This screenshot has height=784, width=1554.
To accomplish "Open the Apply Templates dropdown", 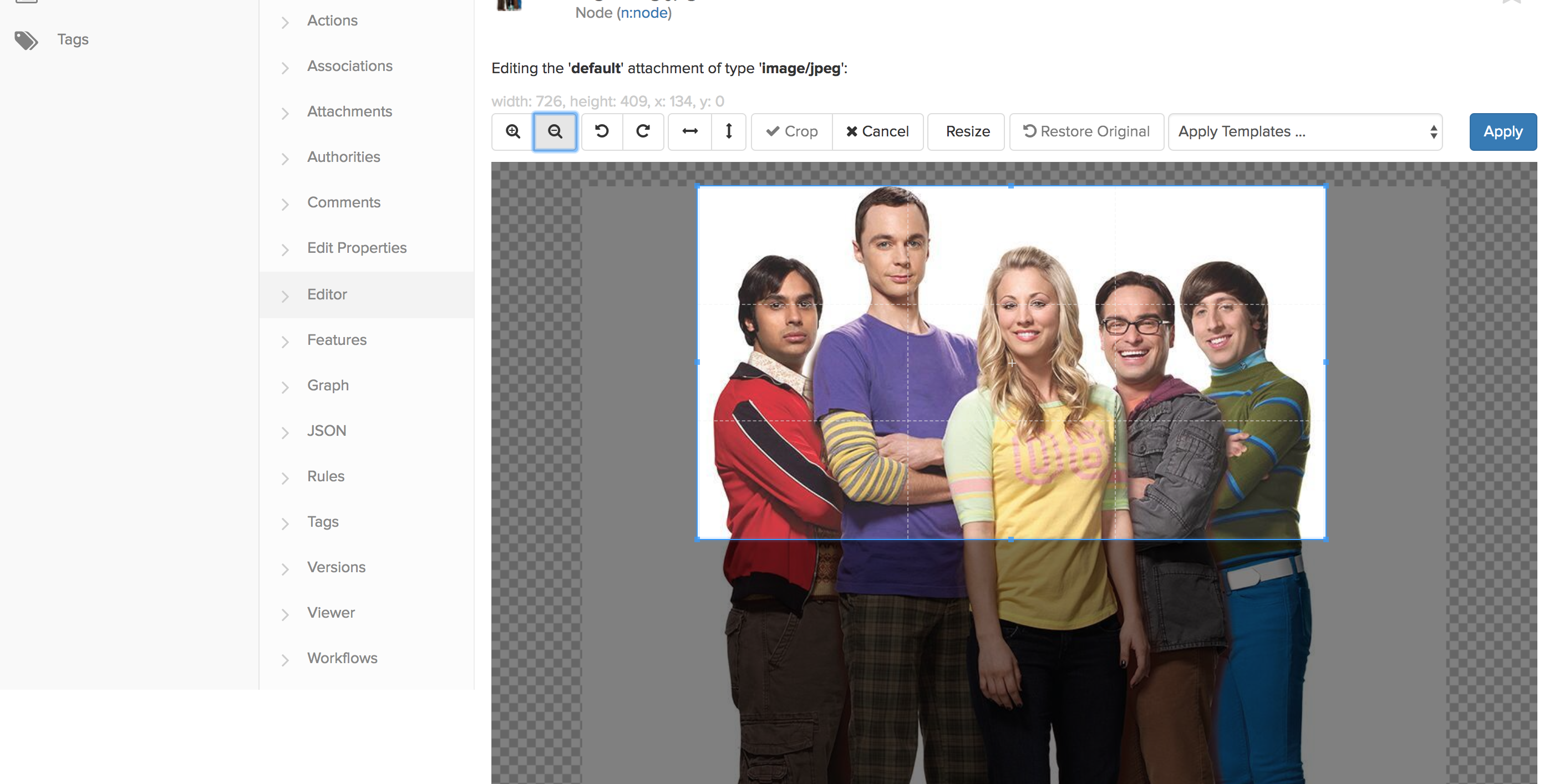I will click(1306, 131).
